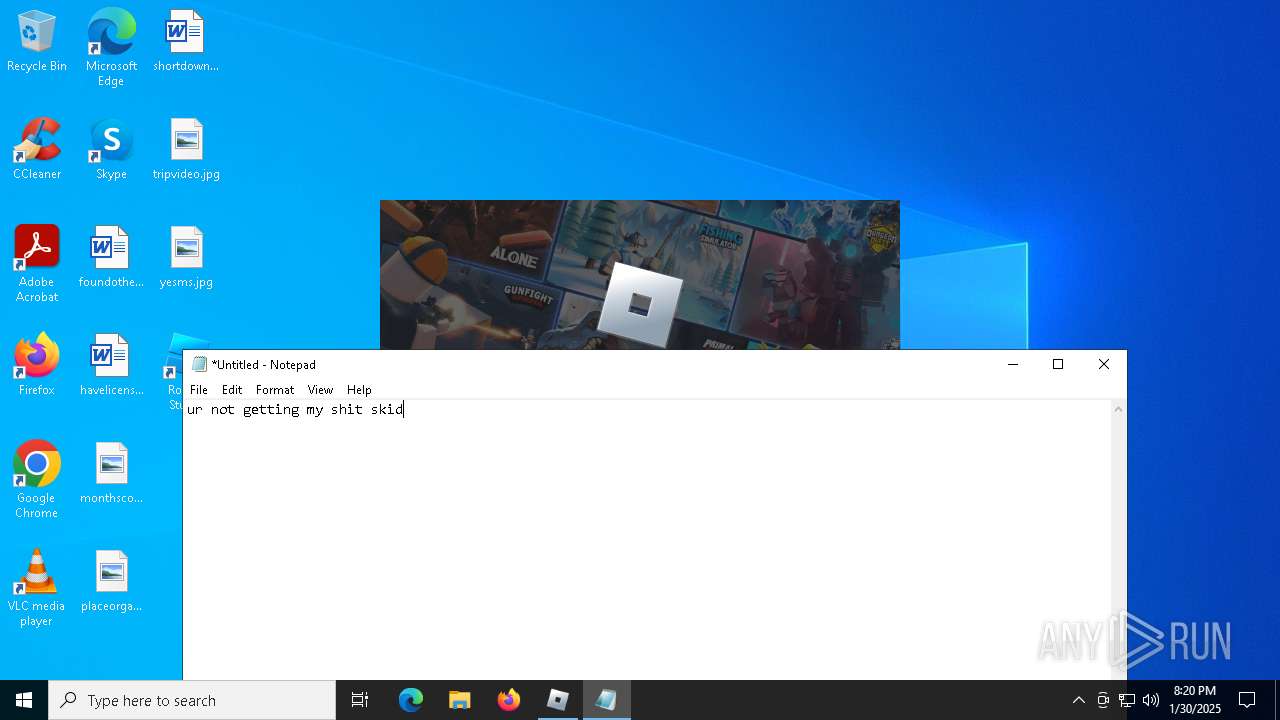The height and width of the screenshot is (720, 1280).
Task: Show hidden system tray icons
Action: pos(1079,700)
